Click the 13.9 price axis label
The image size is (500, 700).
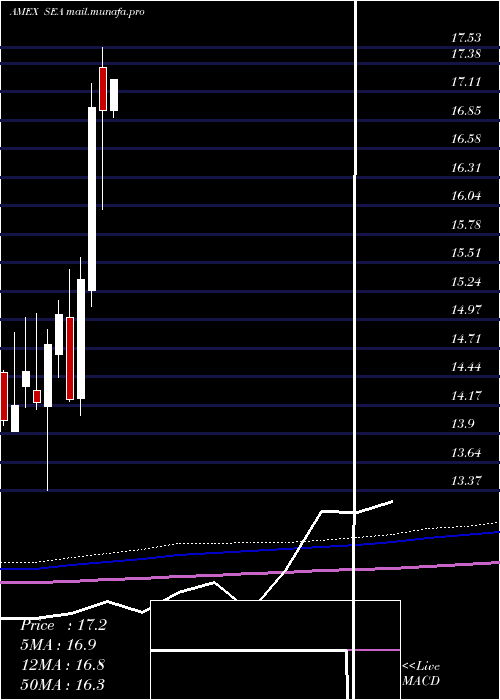point(462,424)
